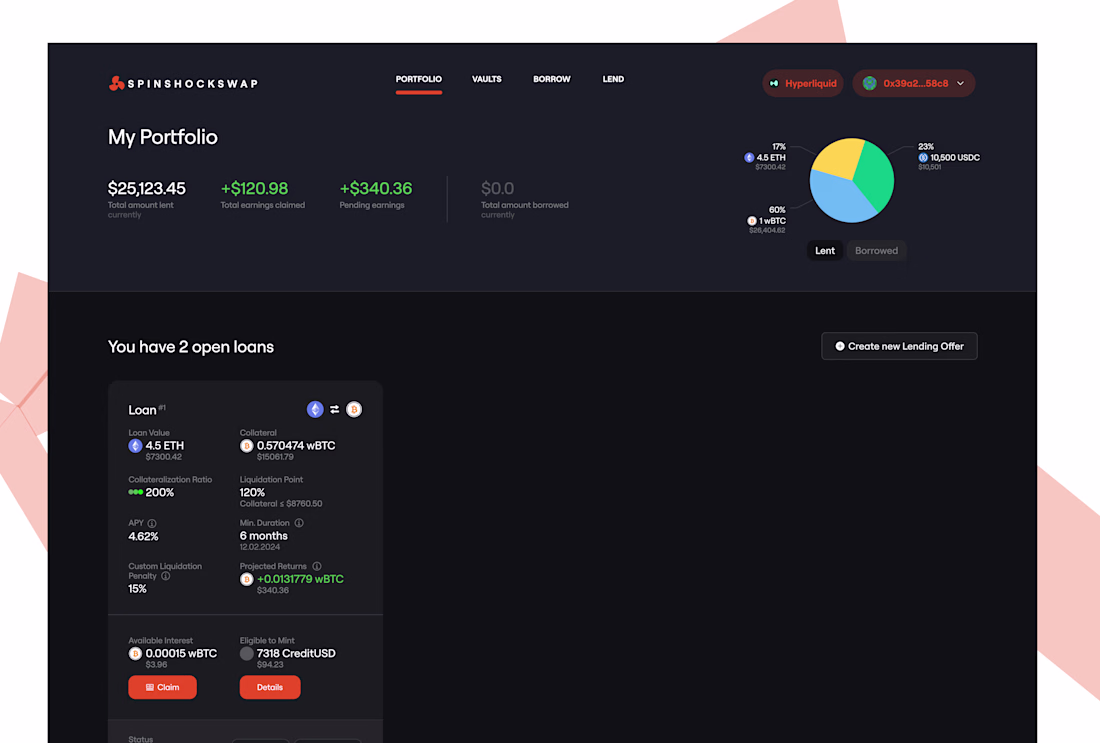The image size is (1100, 743).
Task: Click the My Portfolio heading
Action: 163,137
